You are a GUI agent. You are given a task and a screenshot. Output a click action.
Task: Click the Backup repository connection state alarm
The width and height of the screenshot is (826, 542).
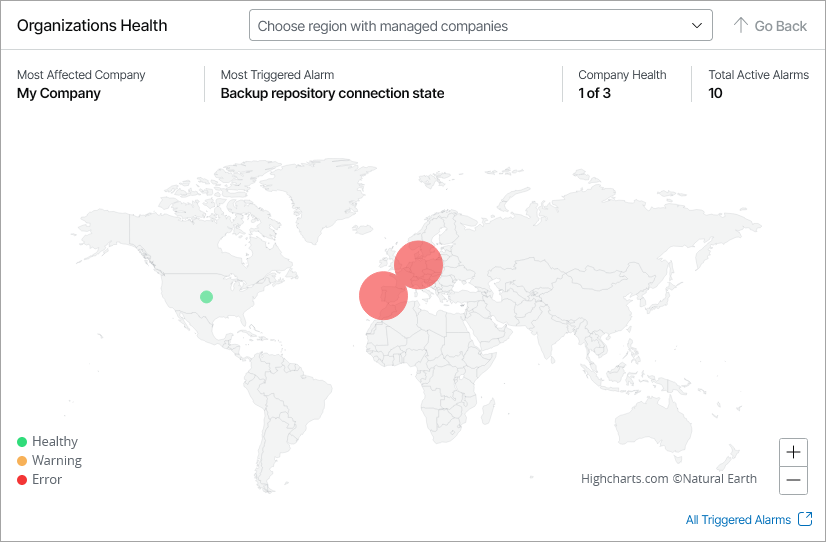tap(332, 94)
